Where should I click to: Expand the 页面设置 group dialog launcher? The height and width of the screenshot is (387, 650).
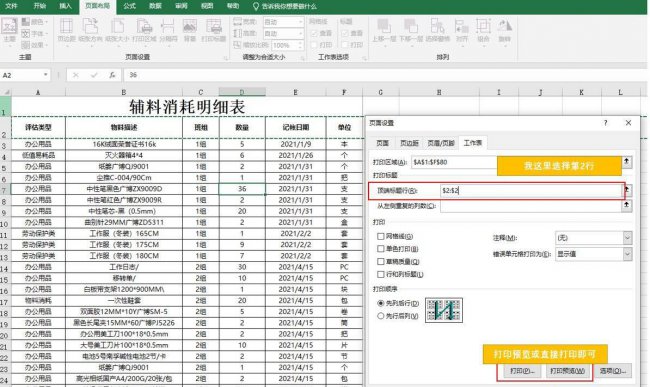pos(226,58)
